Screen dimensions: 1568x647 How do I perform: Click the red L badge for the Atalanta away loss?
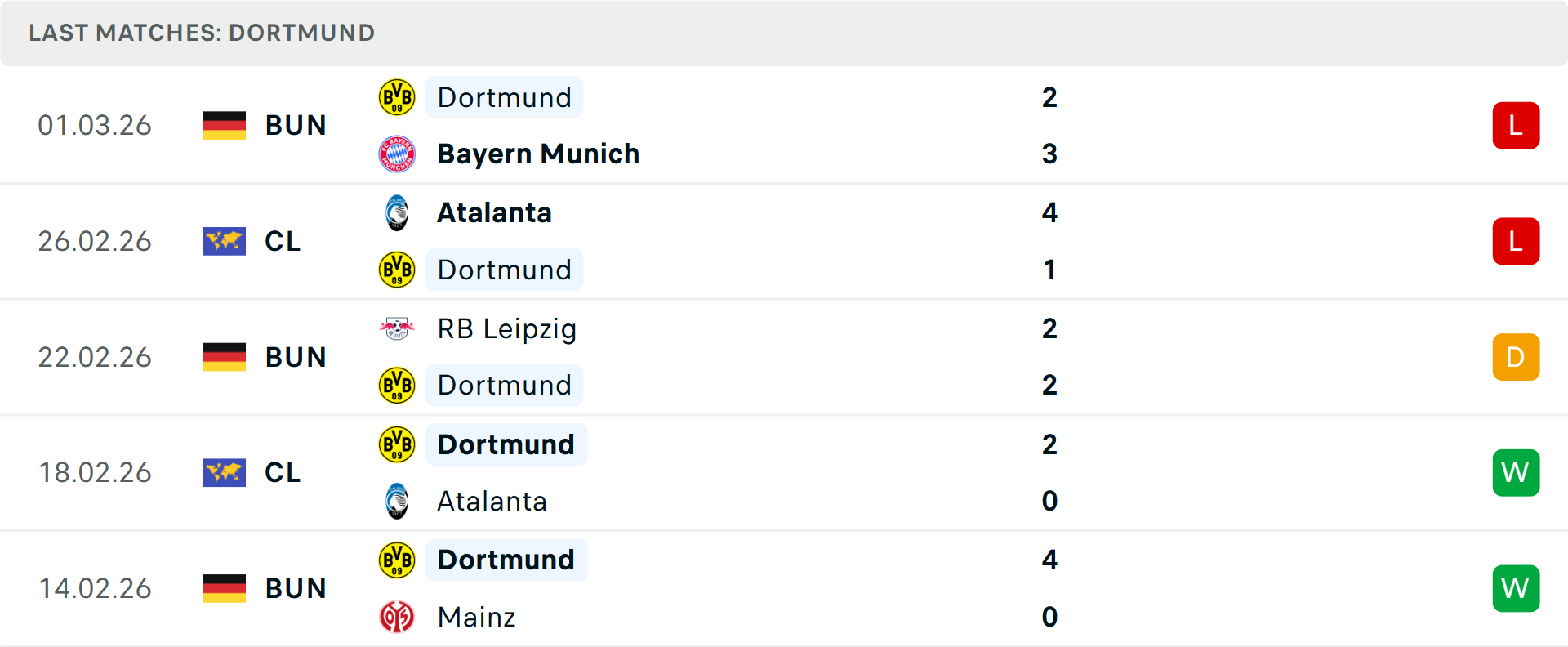coord(1516,241)
